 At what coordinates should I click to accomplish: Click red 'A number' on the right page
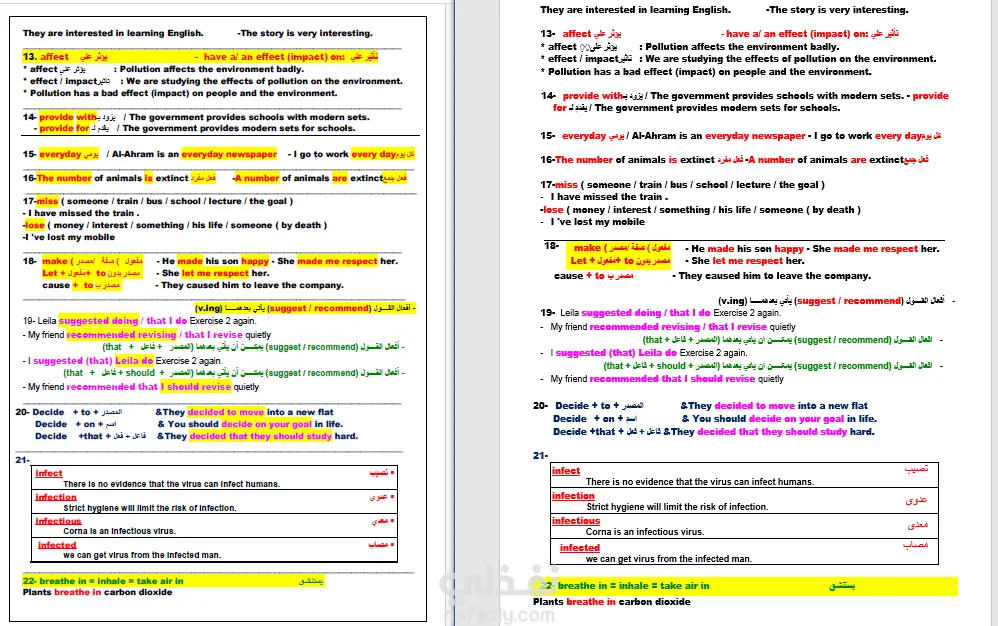tap(771, 160)
